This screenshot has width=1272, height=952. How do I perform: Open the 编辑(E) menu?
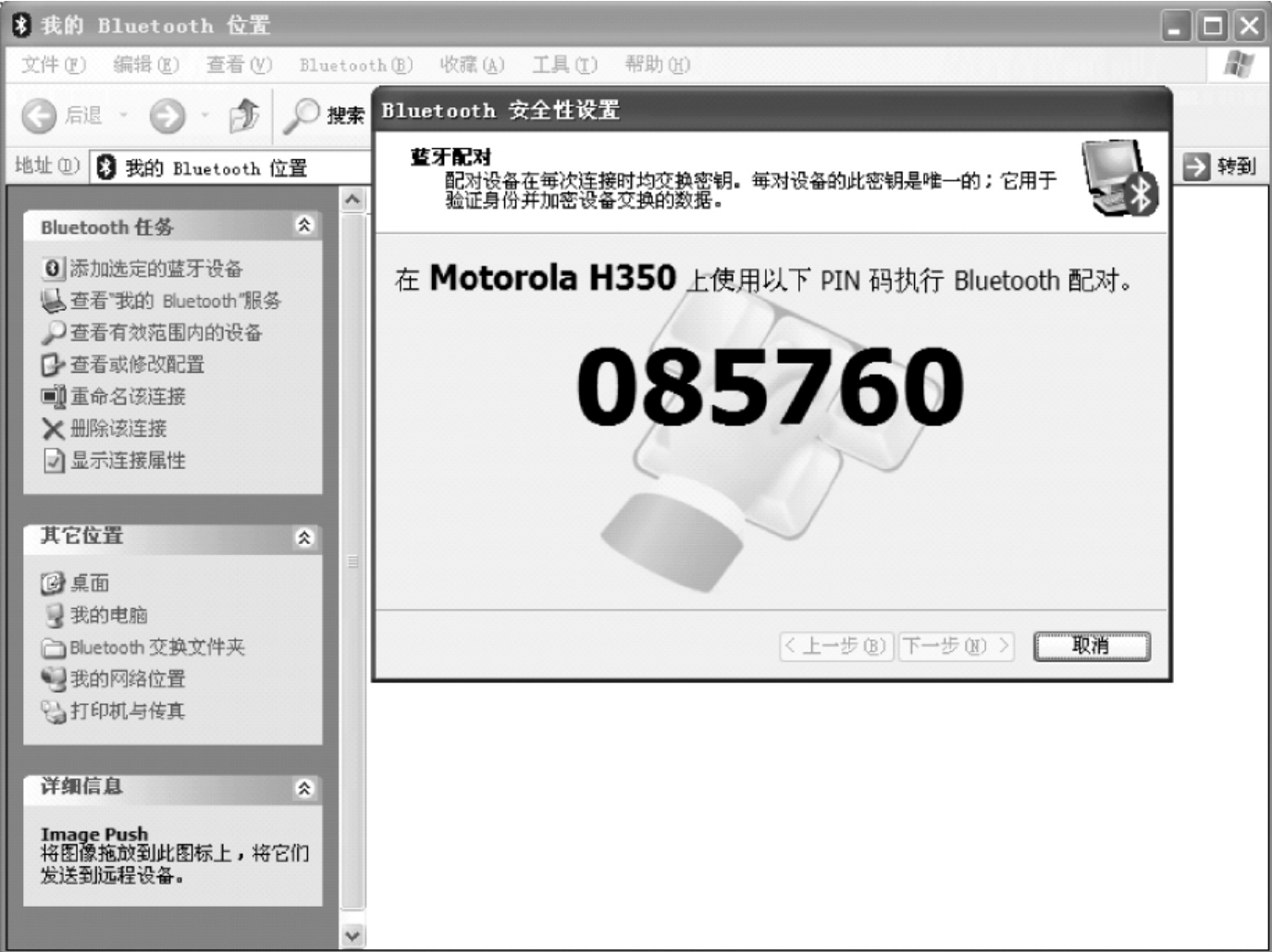click(x=146, y=65)
